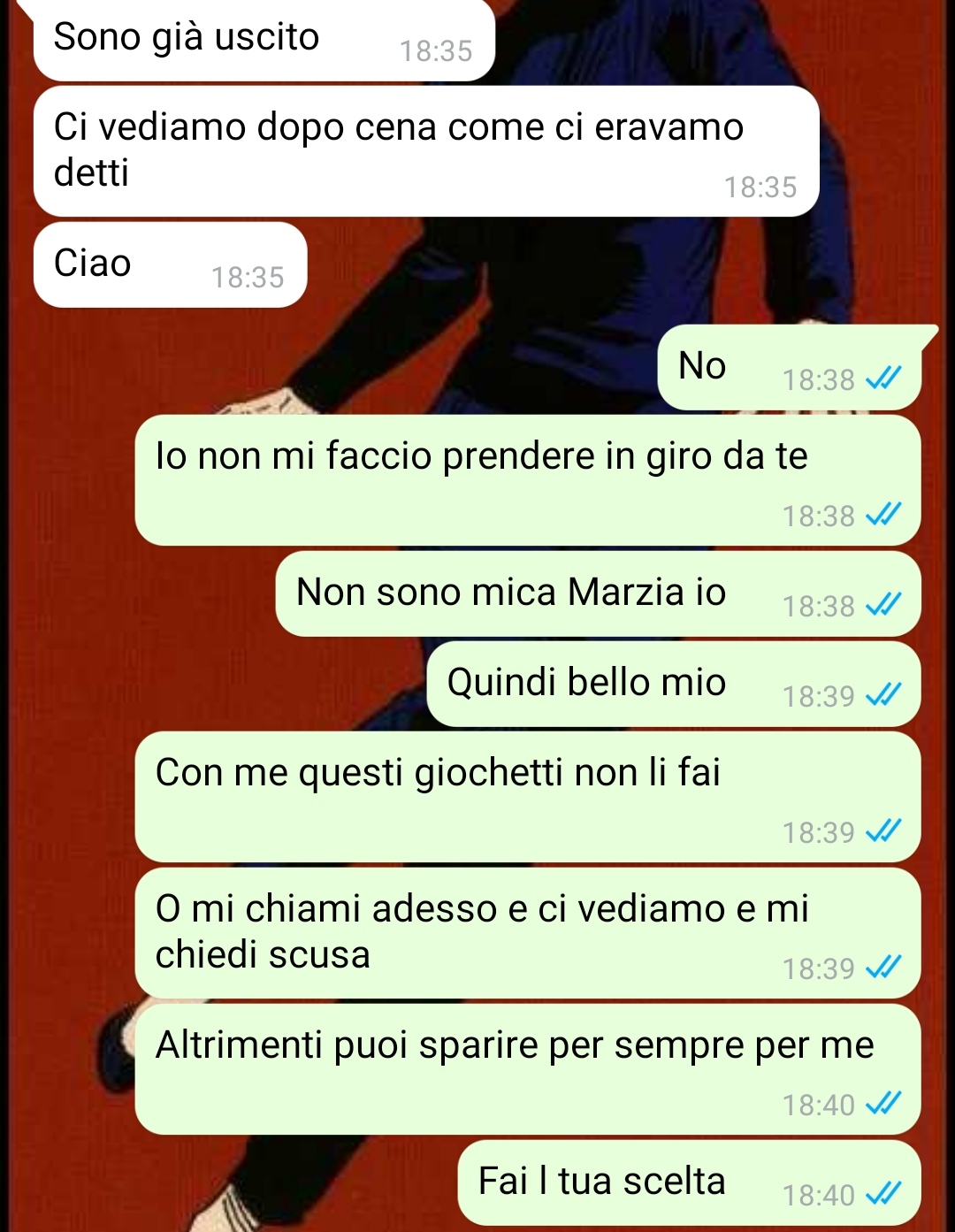This screenshot has width=955, height=1232.
Task: Tap 'Altrimenti puoi sparire per sempre' bubble
Action: coord(528,1069)
